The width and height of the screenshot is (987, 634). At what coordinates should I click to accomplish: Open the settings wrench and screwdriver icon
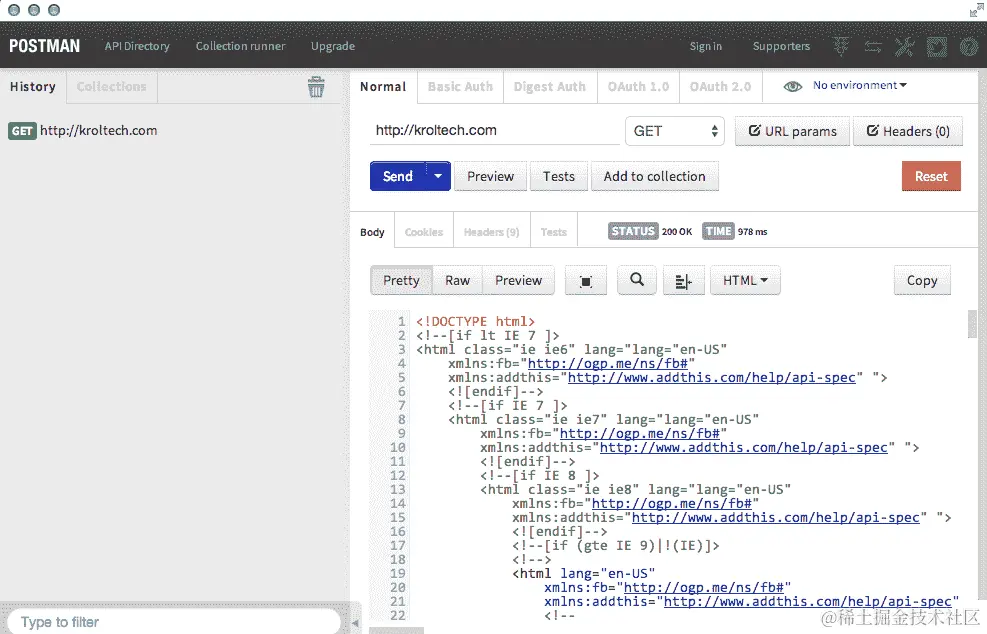(905, 47)
